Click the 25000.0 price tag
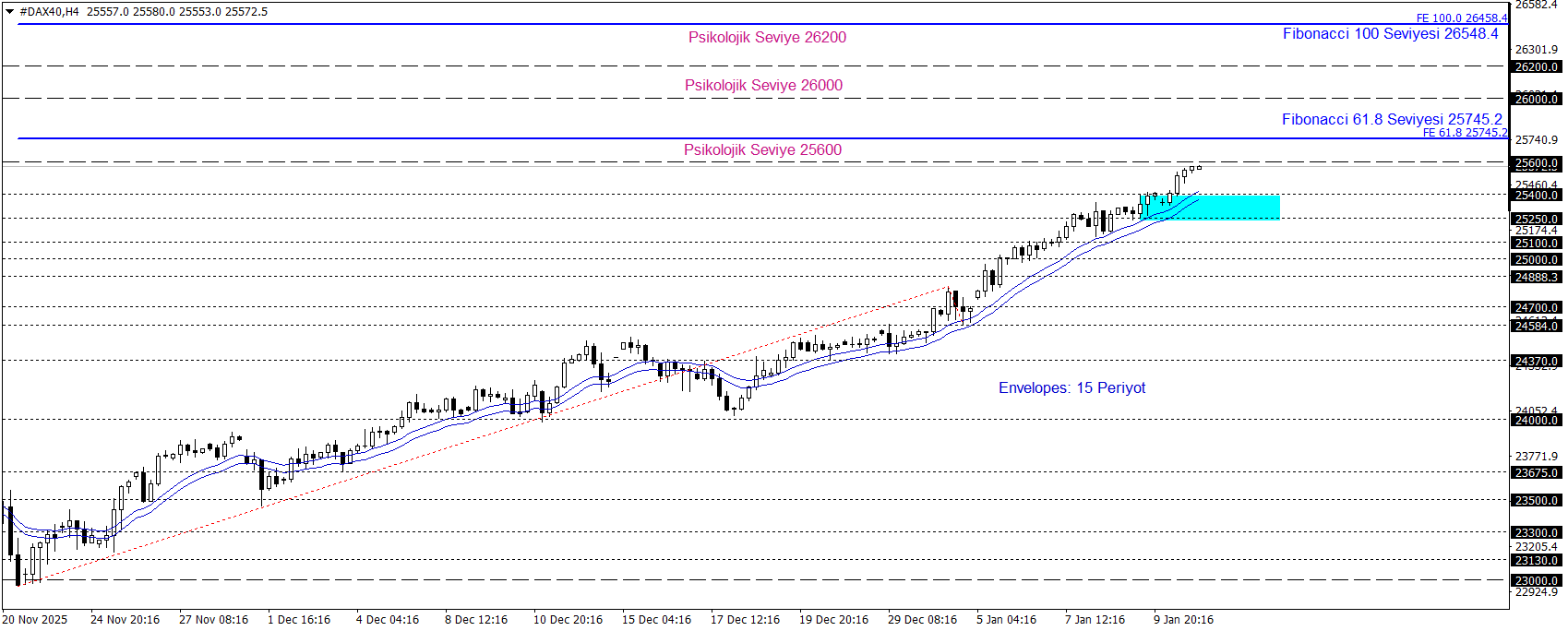This screenshot has height=631, width=1568. pyautogui.click(x=1536, y=260)
